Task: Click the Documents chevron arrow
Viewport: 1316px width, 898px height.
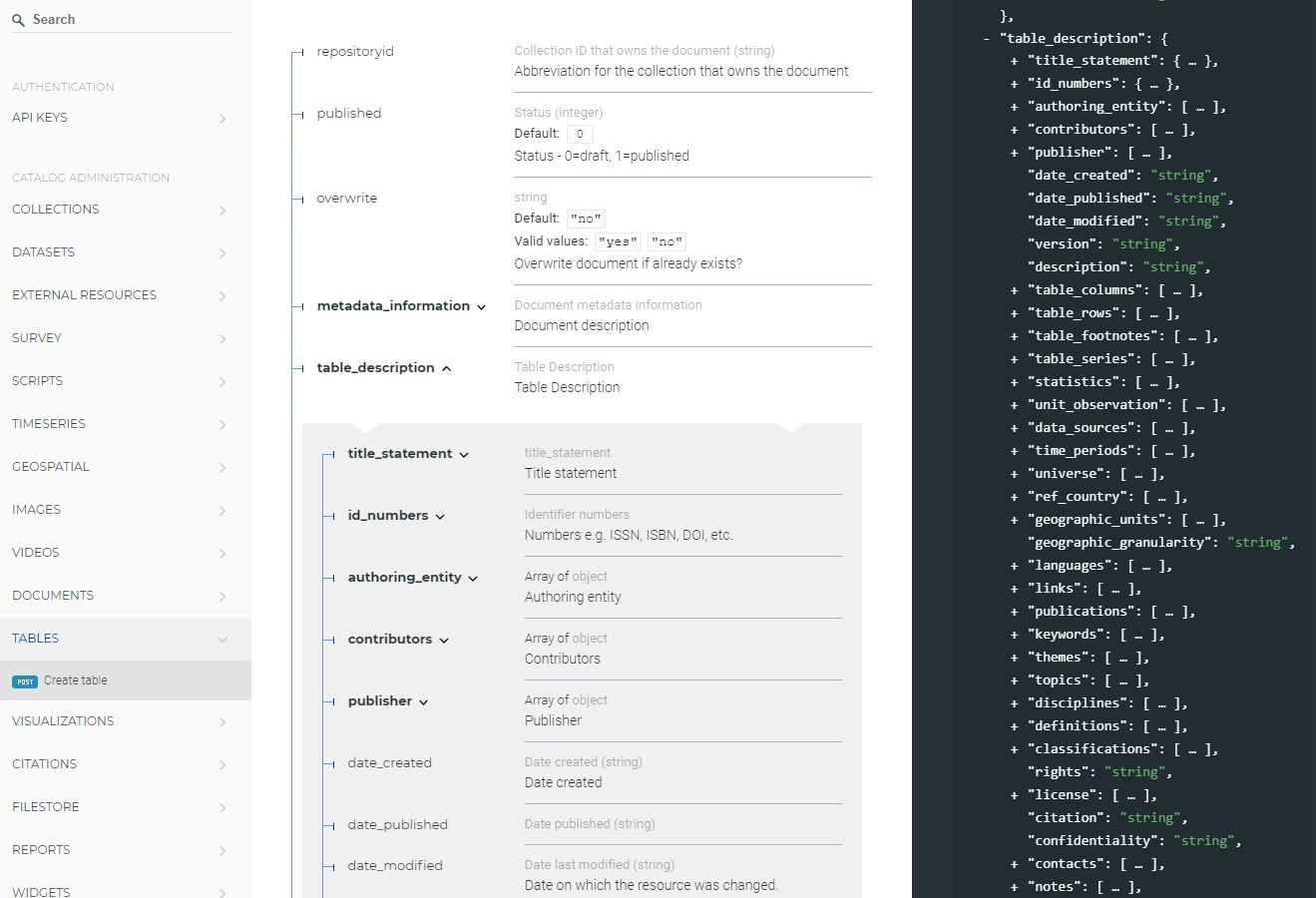Action: pos(222,597)
